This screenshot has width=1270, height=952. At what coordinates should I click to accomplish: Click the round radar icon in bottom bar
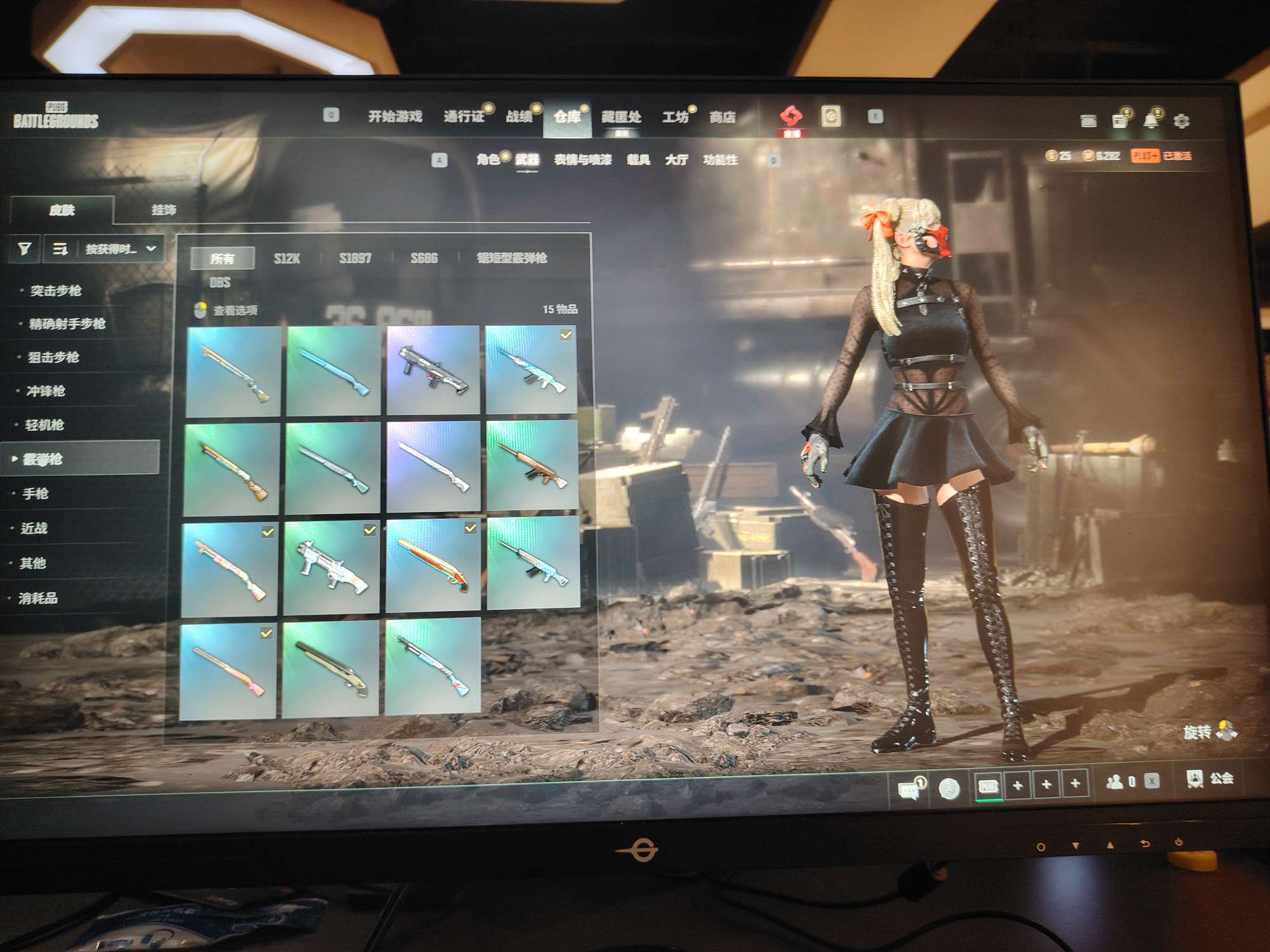pyautogui.click(x=949, y=788)
